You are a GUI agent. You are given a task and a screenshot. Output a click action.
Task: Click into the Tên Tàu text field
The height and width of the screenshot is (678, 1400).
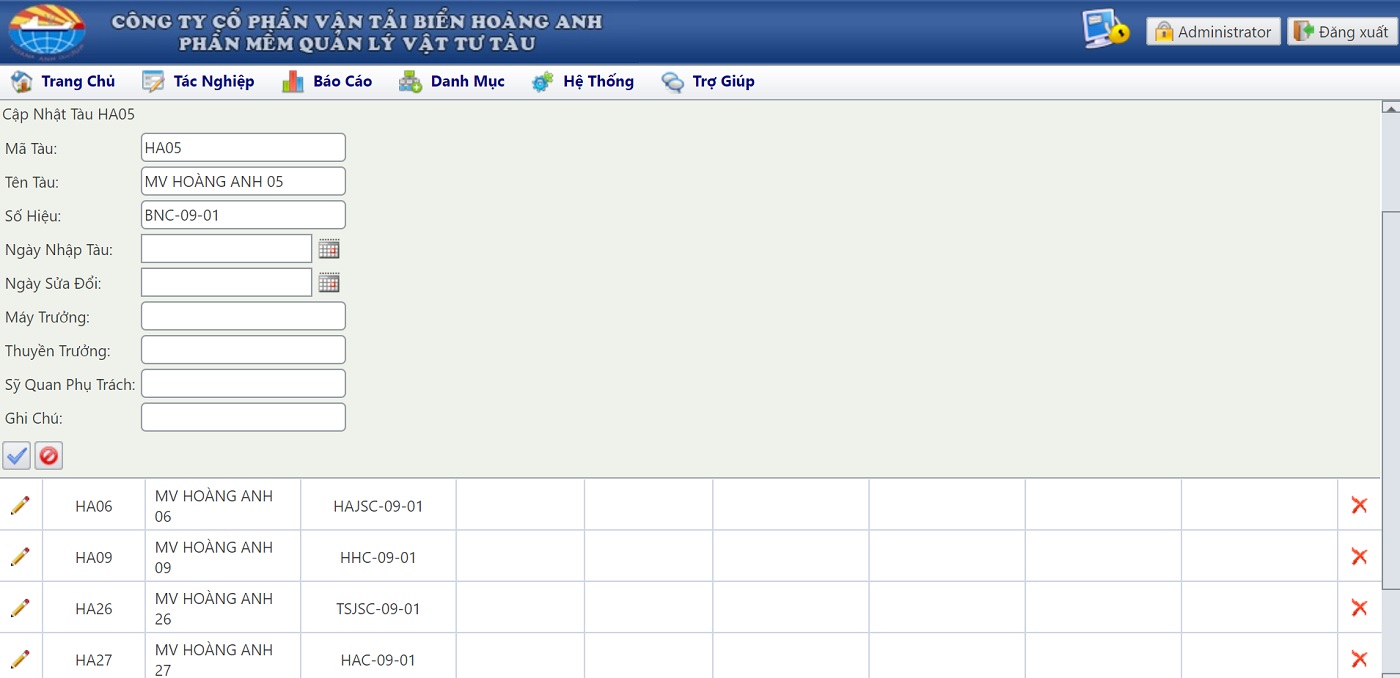(243, 181)
